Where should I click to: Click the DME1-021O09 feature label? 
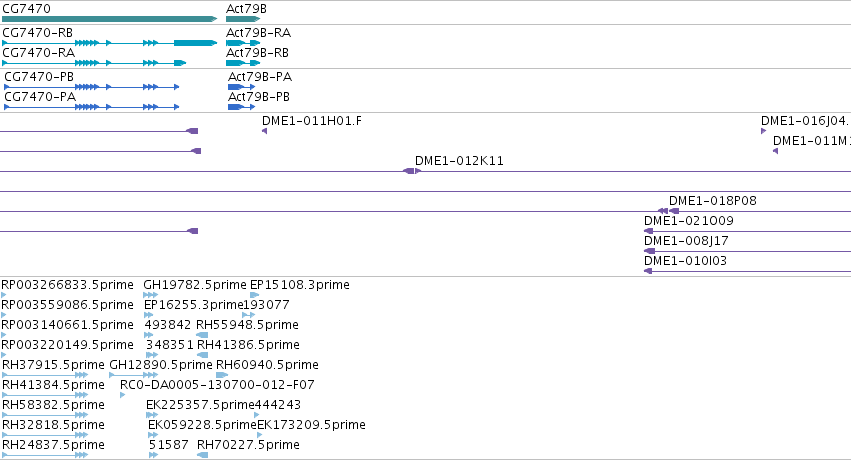pyautogui.click(x=688, y=221)
